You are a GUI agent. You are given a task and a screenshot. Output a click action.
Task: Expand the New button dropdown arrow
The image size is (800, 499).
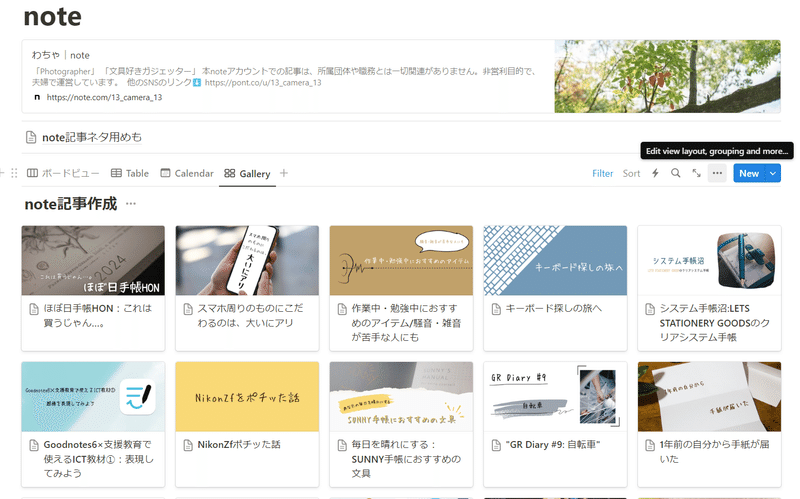click(773, 173)
